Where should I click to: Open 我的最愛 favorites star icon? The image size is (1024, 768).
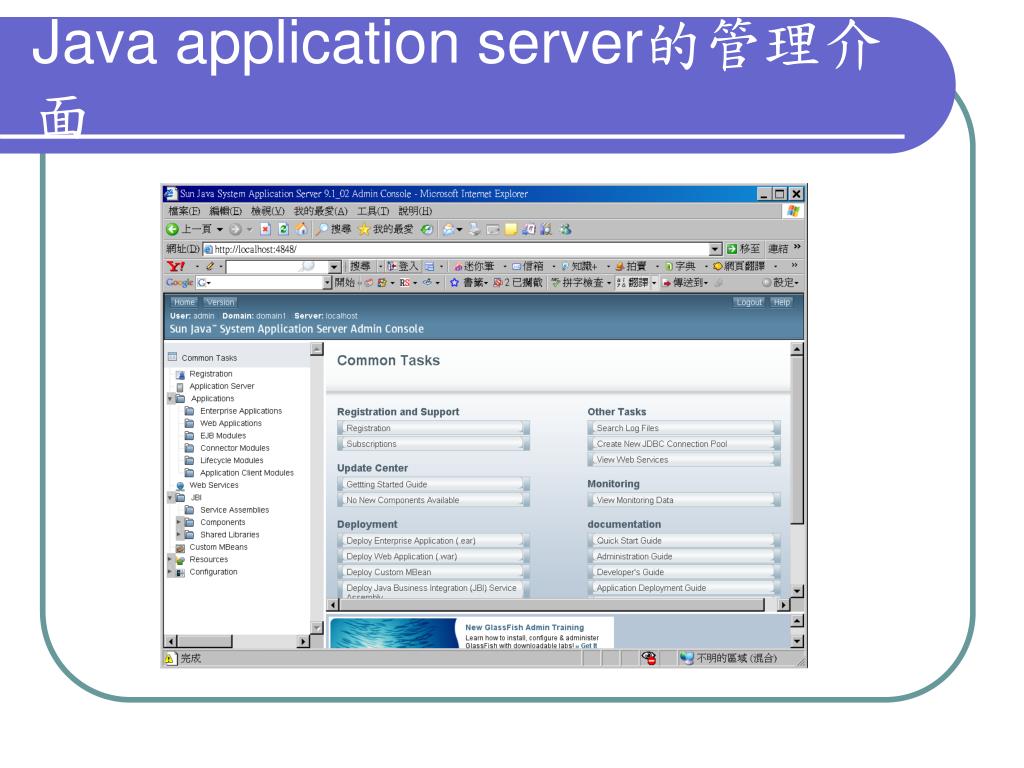click(364, 229)
